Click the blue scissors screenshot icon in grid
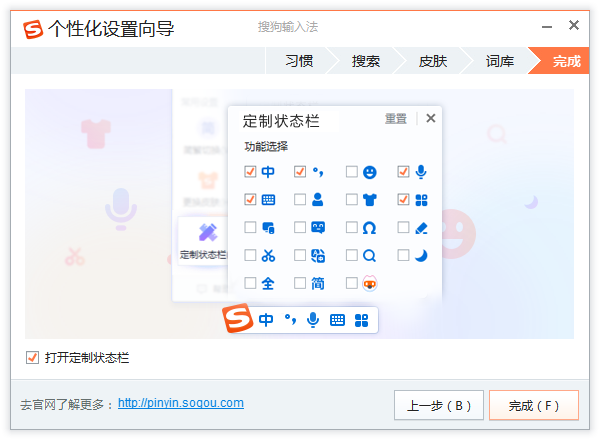This screenshot has height=440, width=600. click(268, 256)
